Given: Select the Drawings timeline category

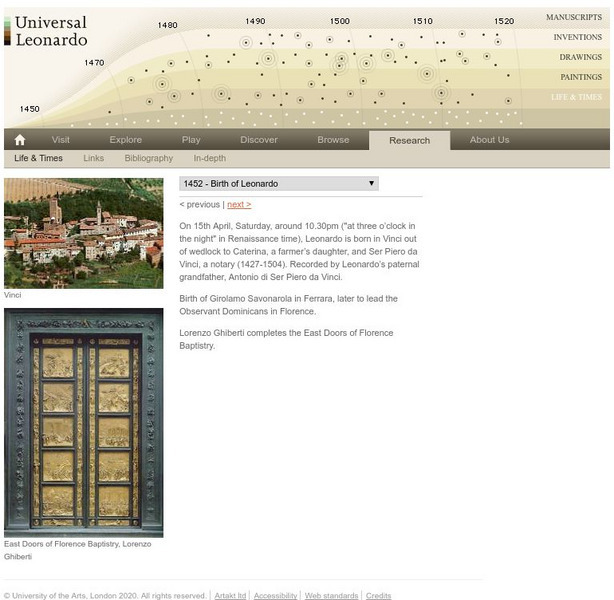Looking at the screenshot, I should (x=581, y=57).
